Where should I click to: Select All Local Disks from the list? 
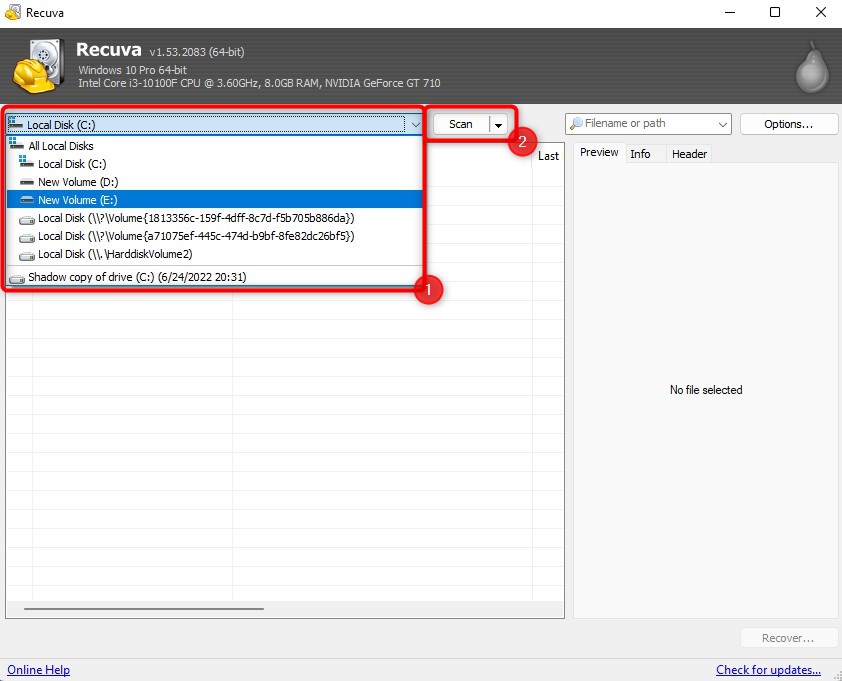214,146
